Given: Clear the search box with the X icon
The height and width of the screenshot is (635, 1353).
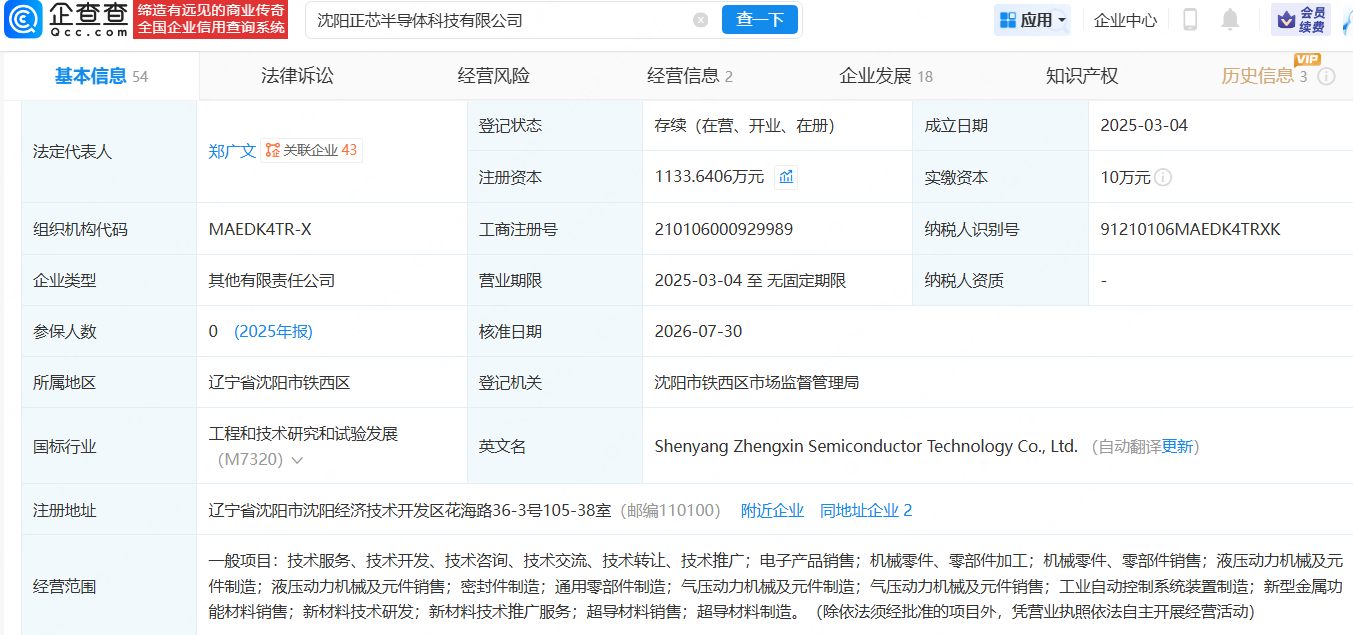Looking at the screenshot, I should [x=700, y=20].
